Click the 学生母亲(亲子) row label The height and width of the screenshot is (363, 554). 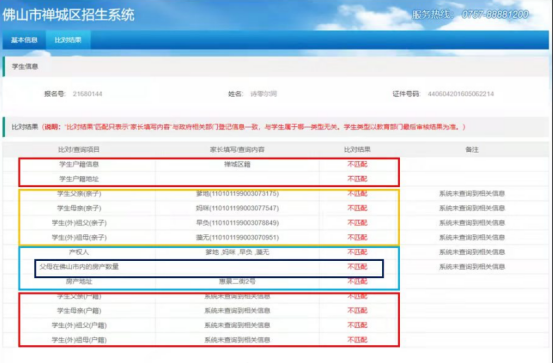coord(79,208)
